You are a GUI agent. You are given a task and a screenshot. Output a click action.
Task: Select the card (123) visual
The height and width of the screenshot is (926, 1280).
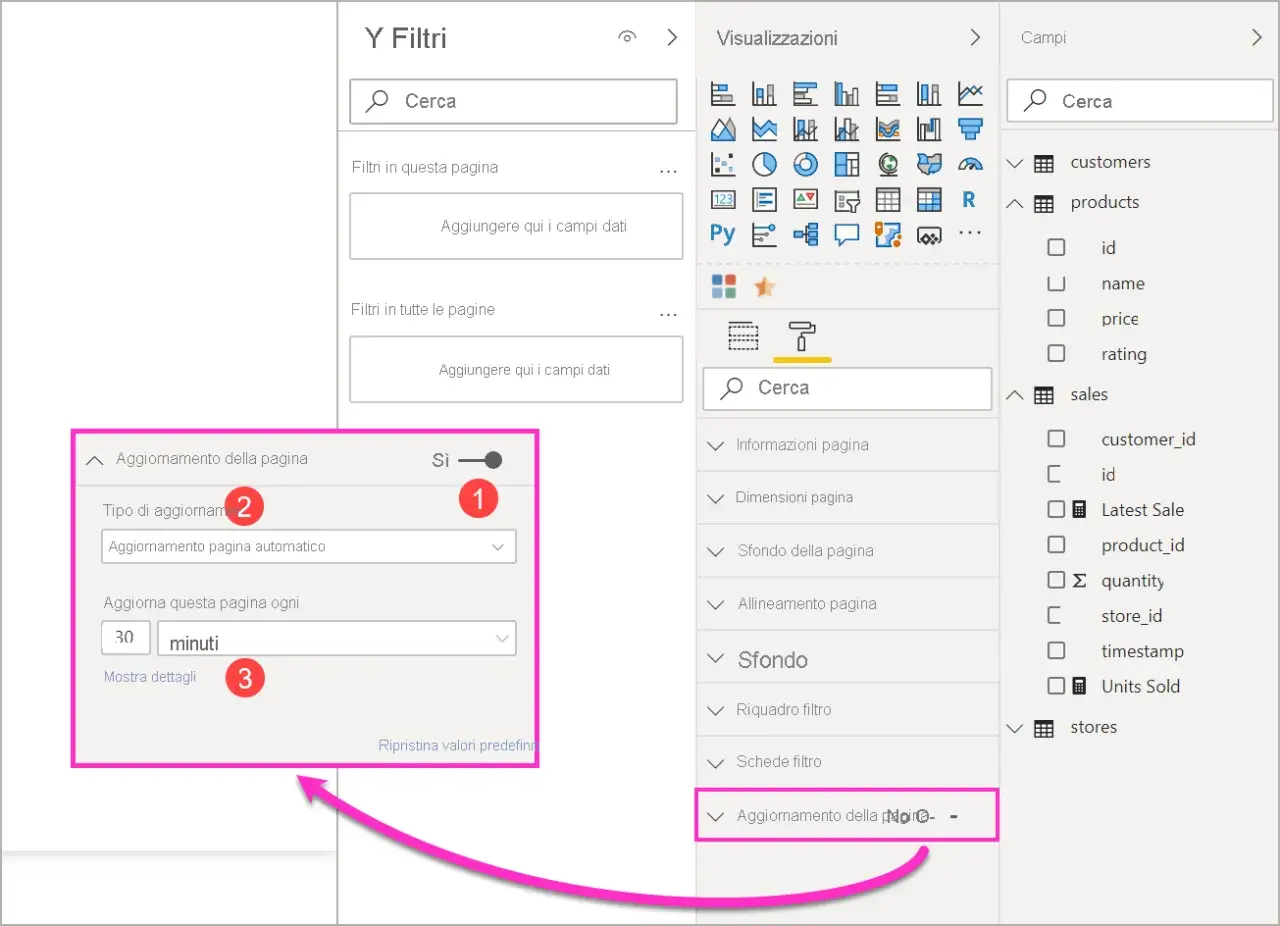pyautogui.click(x=723, y=199)
